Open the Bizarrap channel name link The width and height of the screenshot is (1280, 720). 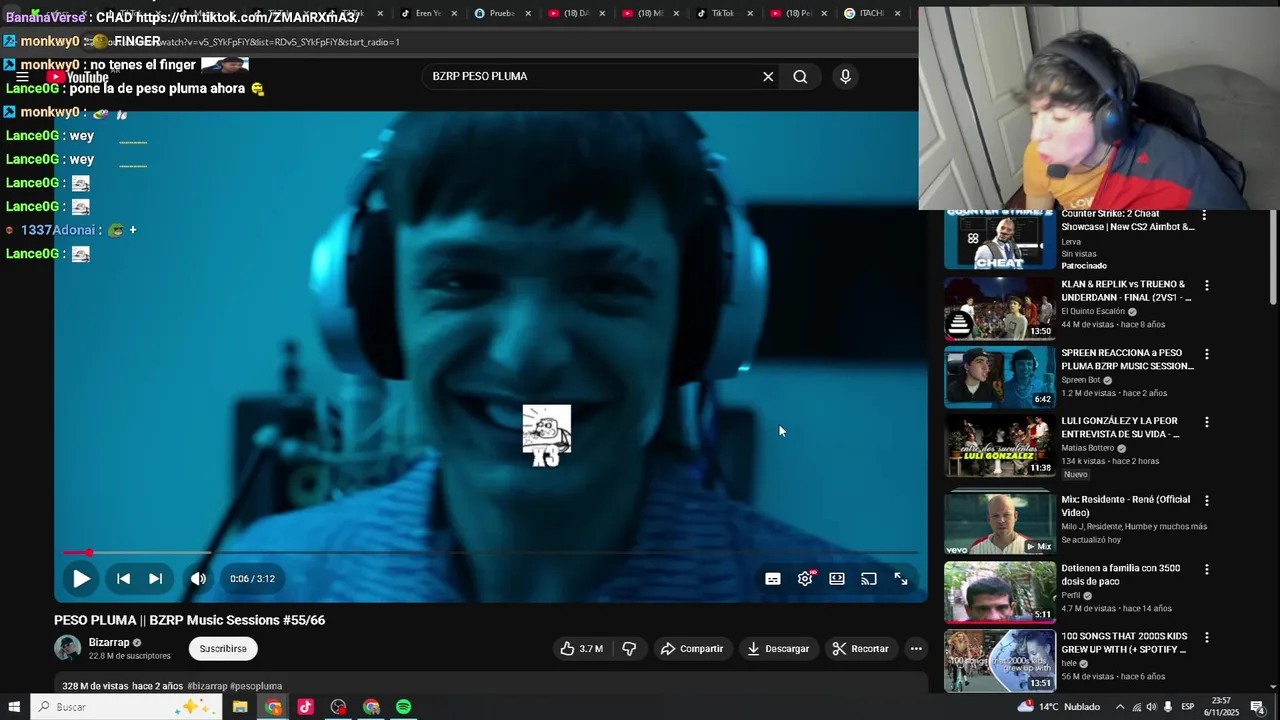(109, 642)
